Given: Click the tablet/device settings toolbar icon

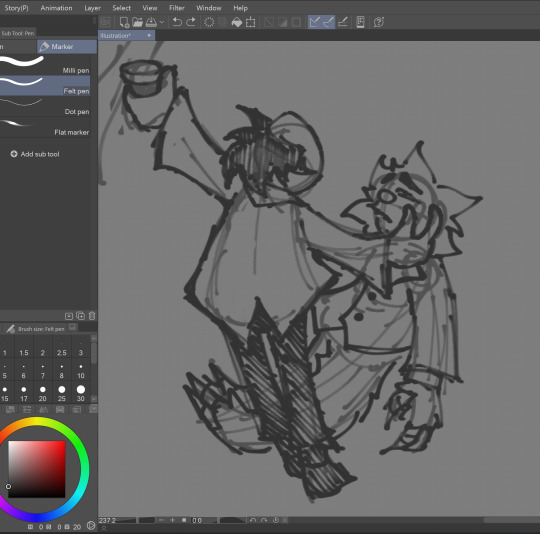Looking at the screenshot, I should pyautogui.click(x=360, y=22).
